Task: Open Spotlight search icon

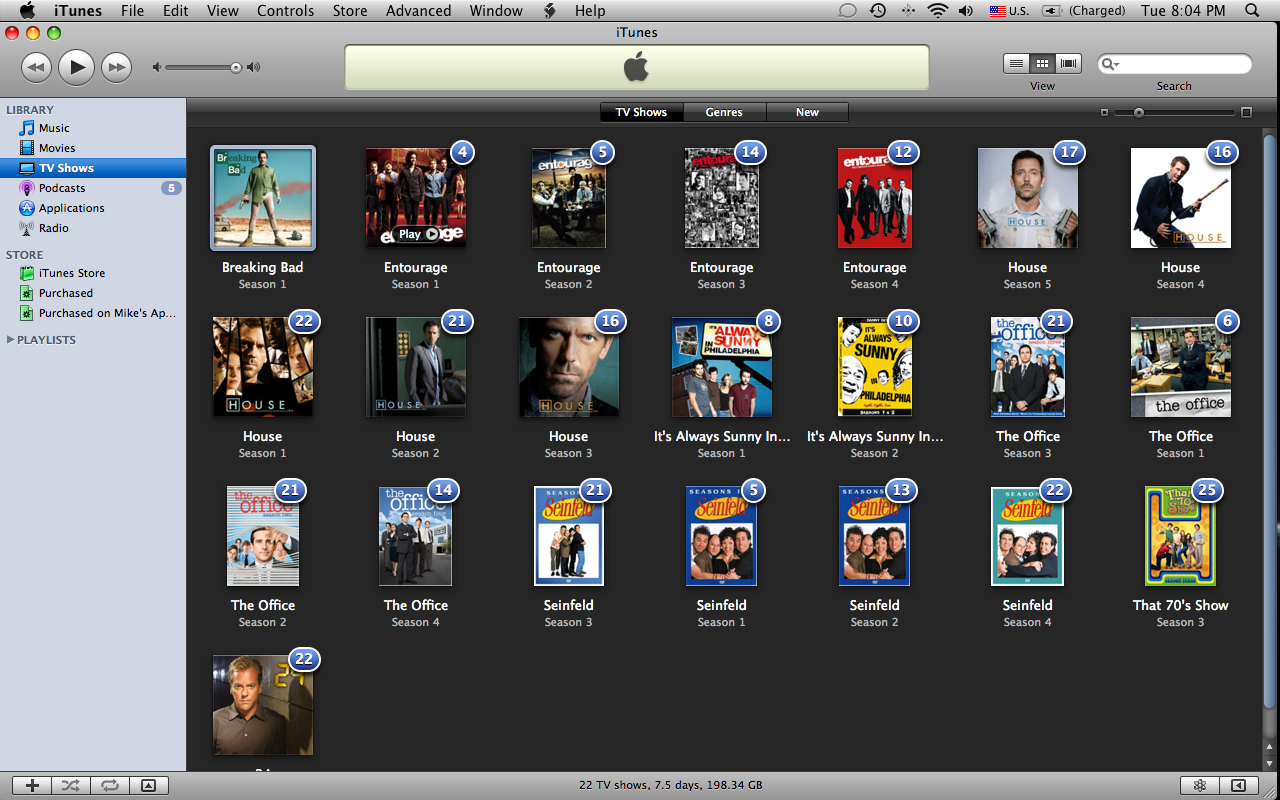Action: 1252,11
